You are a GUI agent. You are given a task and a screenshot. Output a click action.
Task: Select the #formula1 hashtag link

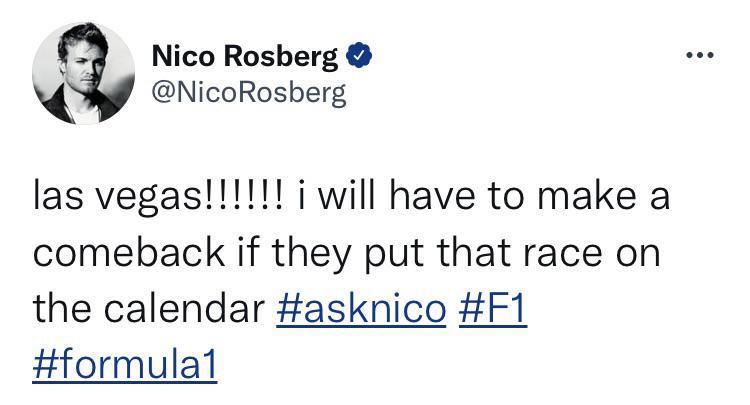125,365
